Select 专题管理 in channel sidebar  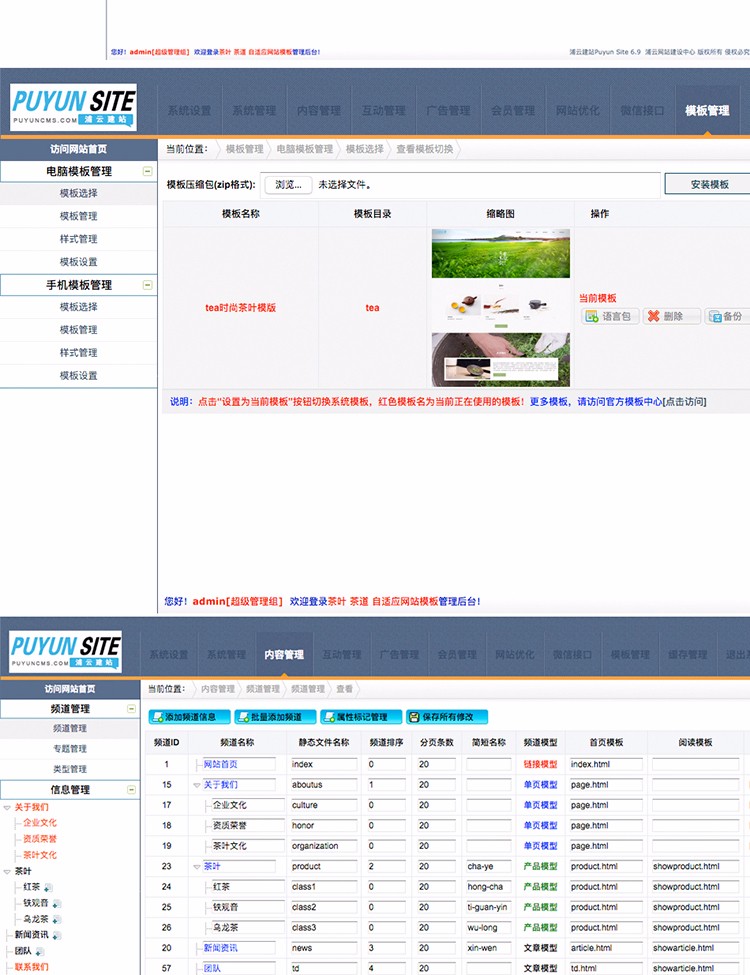click(70, 749)
